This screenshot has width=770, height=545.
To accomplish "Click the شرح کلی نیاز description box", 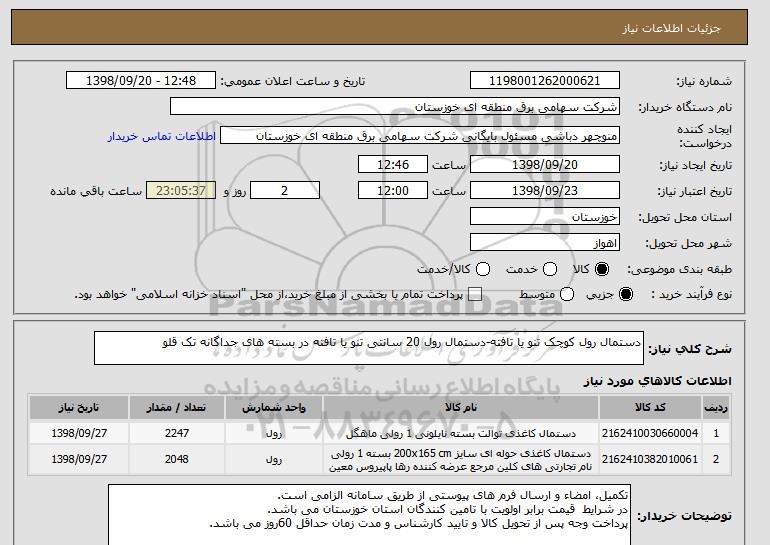I will [369, 348].
